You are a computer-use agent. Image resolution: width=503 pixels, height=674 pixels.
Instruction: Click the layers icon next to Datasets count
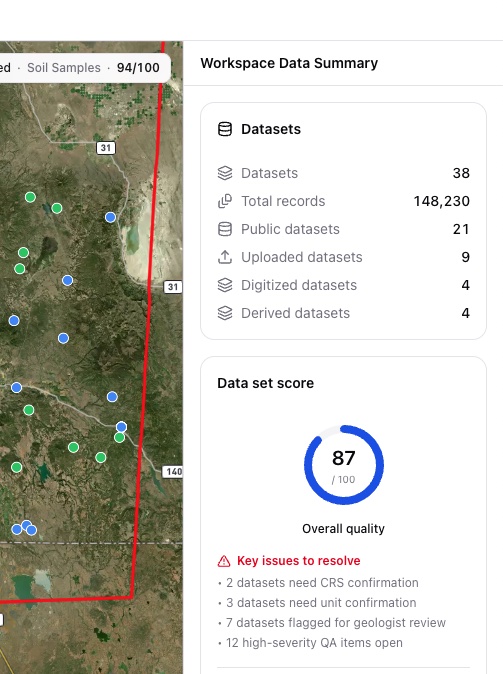(225, 173)
